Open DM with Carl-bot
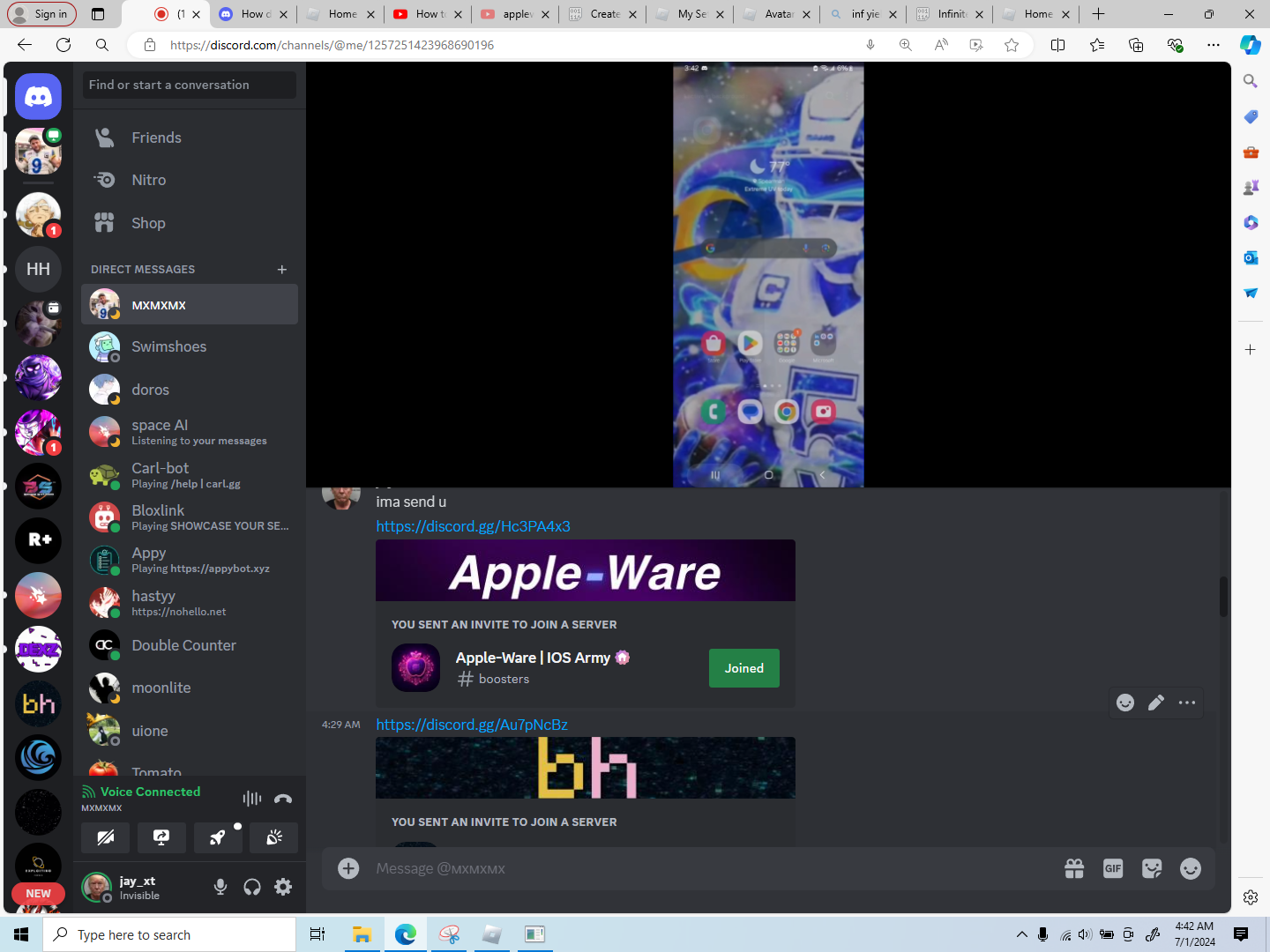The image size is (1270, 952). 190,475
